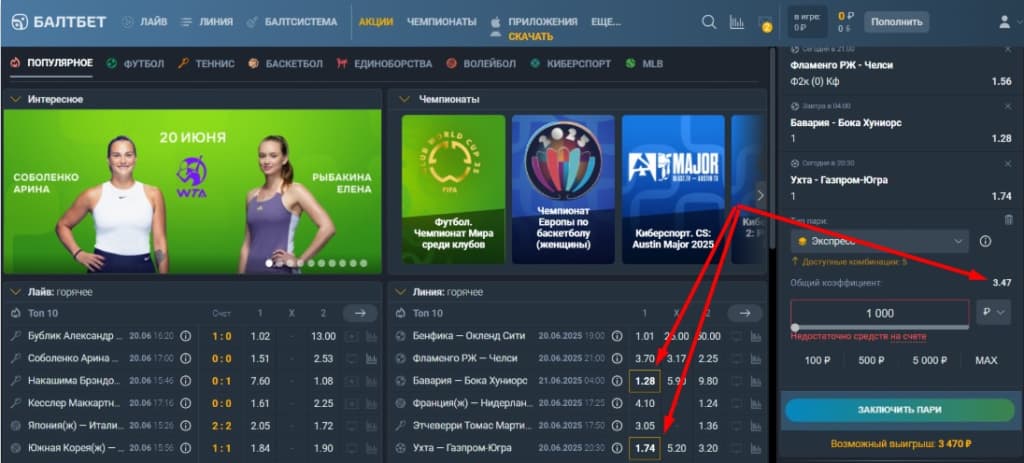The width and height of the screenshot is (1024, 463).
Task: Open the info icon for Фламенго РЖ — Челси
Action: coord(616,359)
